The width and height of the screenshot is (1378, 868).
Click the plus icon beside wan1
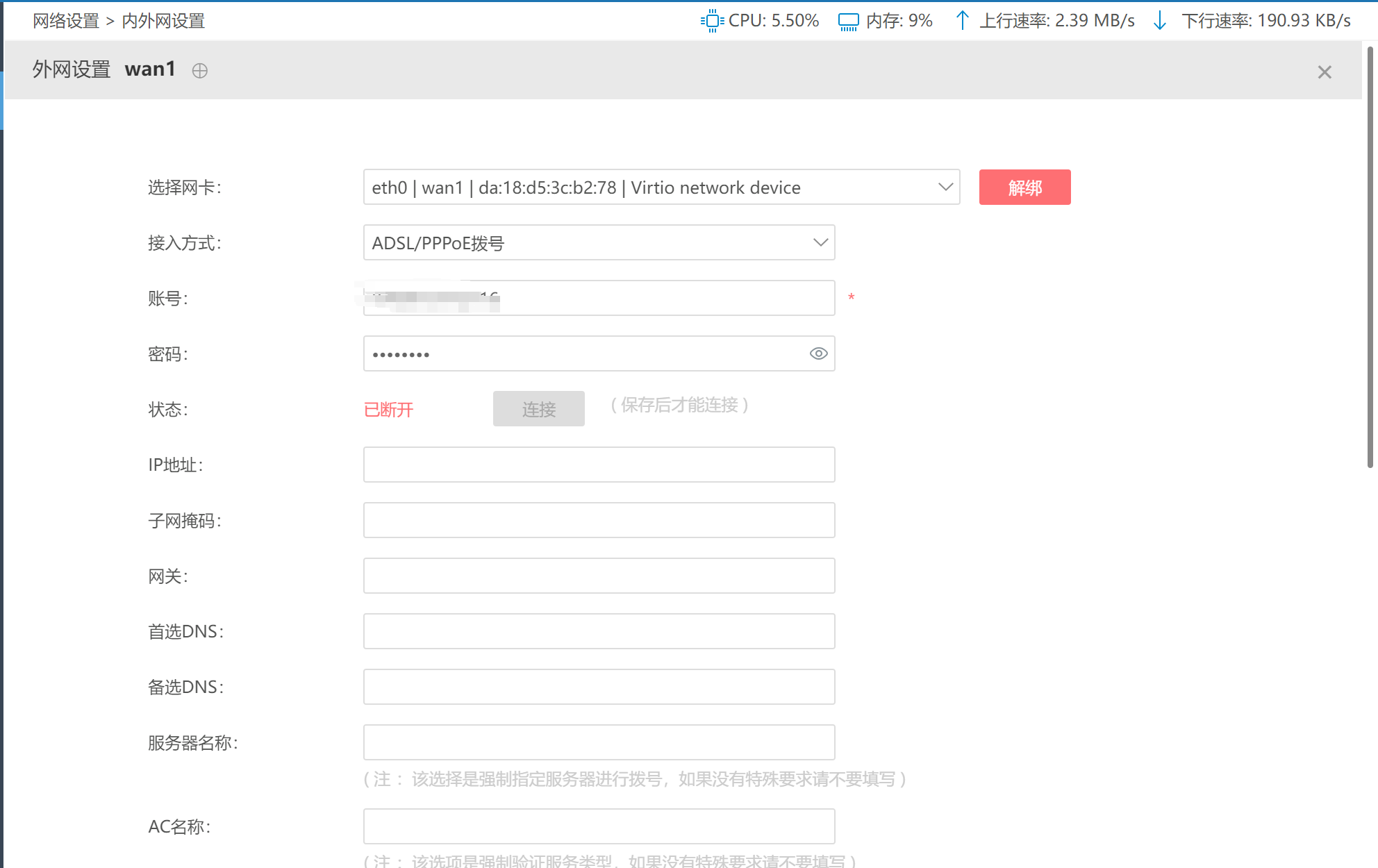click(x=200, y=71)
